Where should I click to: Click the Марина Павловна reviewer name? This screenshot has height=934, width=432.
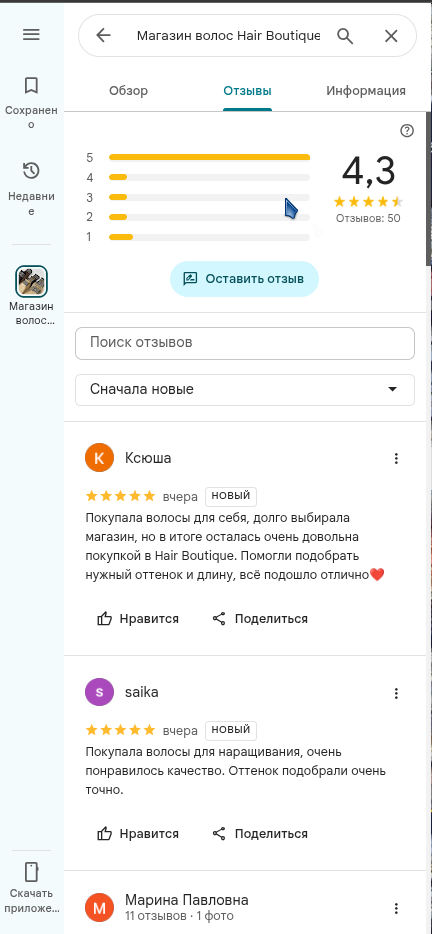pos(187,899)
